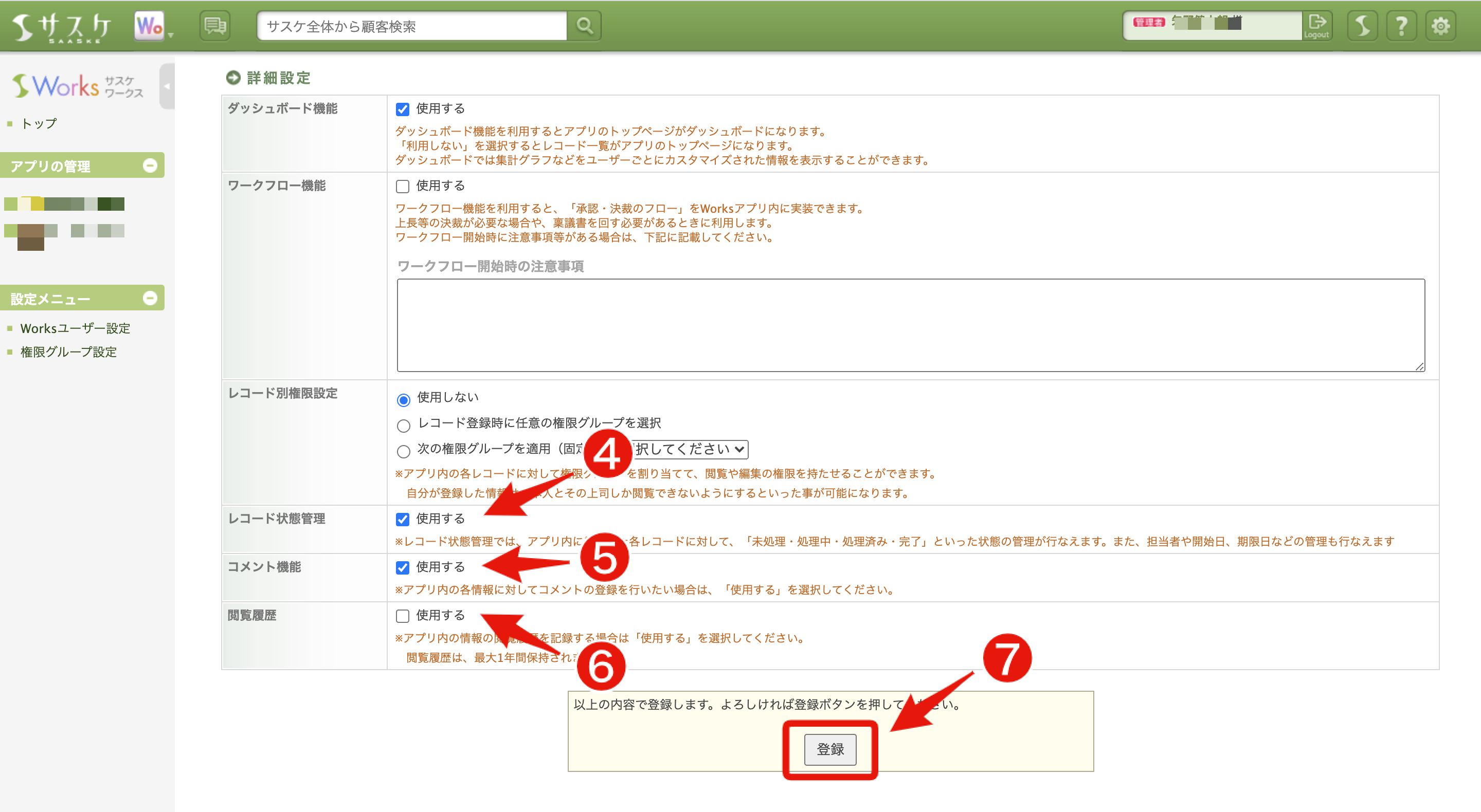Enable the 閲覧履歴 使用する checkbox
This screenshot has width=1481, height=812.
[403, 616]
